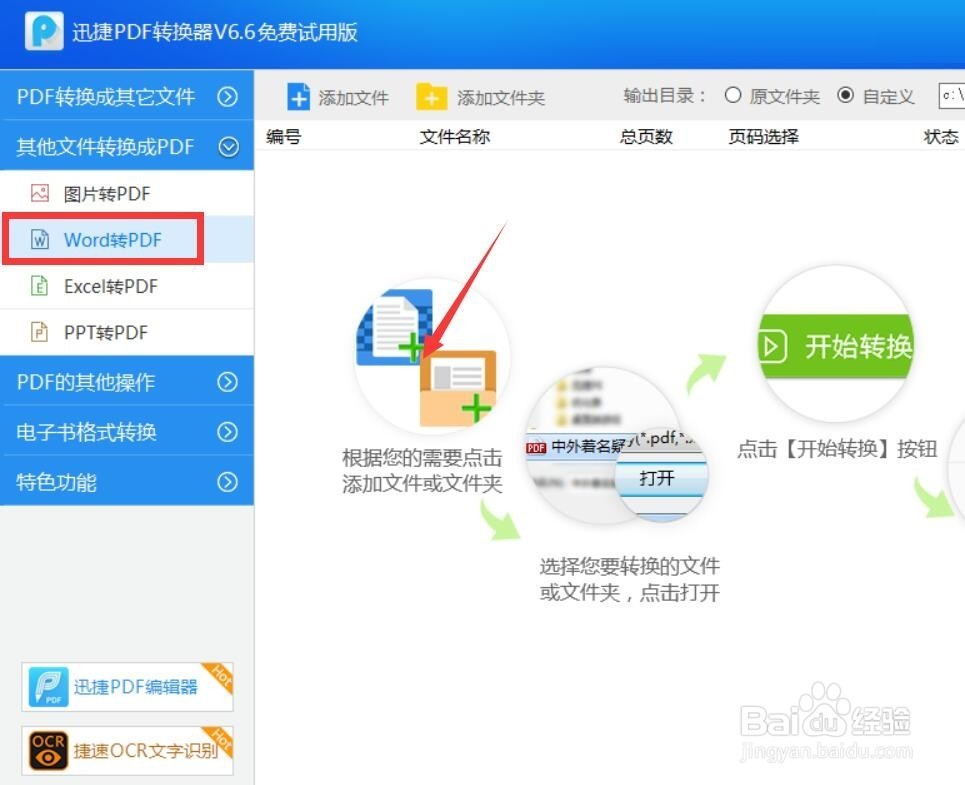Screen dimensions: 965x785
Task: Click the 总页数 column header
Action: coord(646,137)
